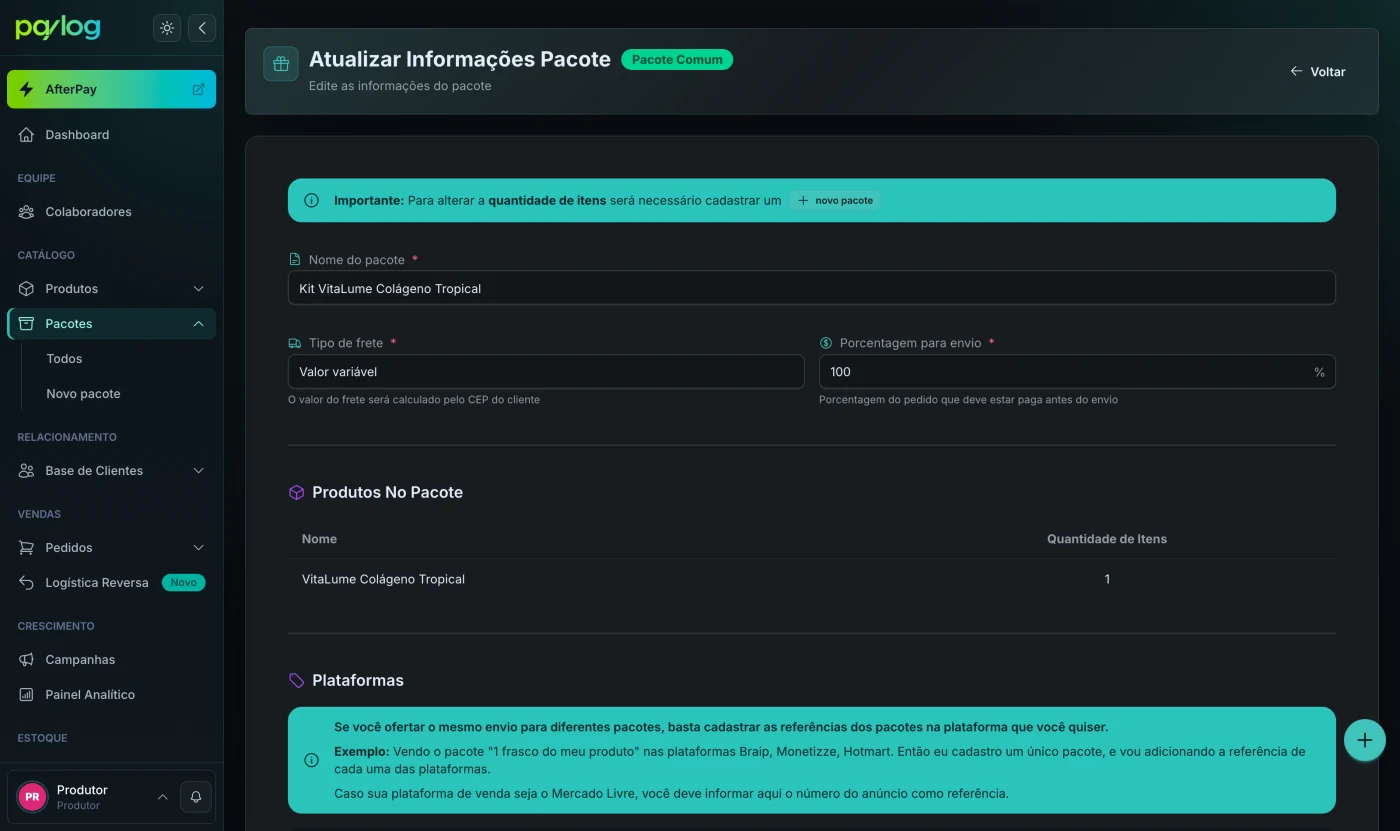1400x831 pixels.
Task: Click the Plataformas tag icon
Action: (x=296, y=681)
